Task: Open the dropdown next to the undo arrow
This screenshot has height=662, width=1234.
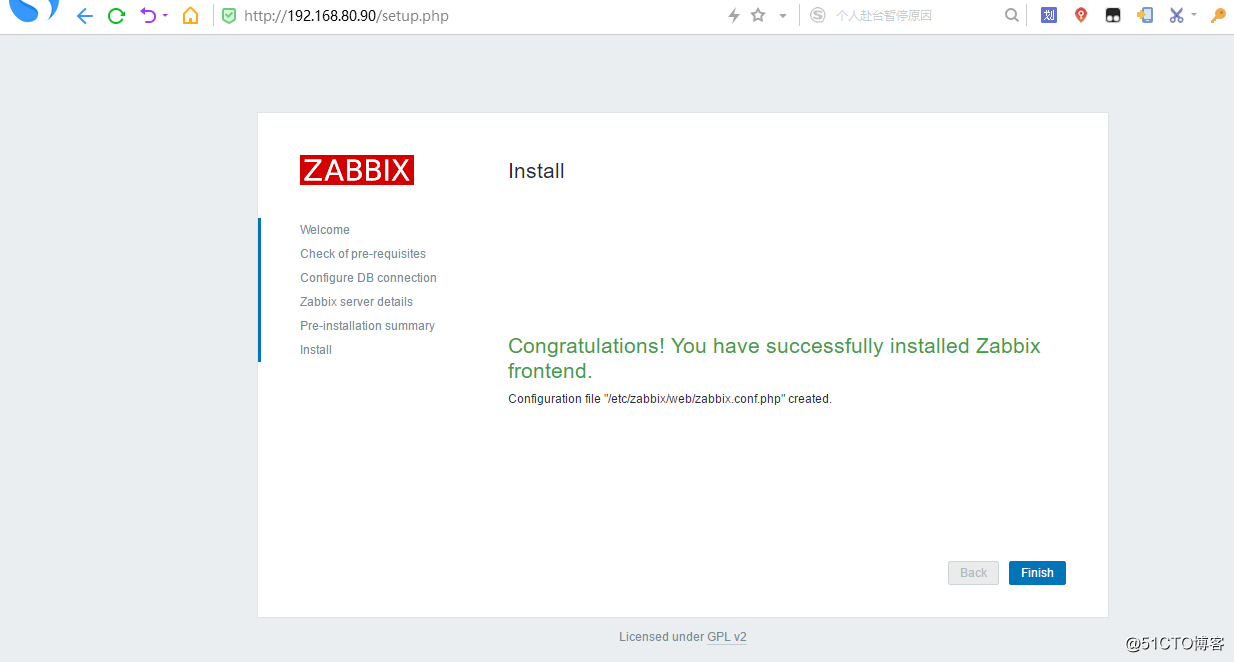Action: point(165,16)
